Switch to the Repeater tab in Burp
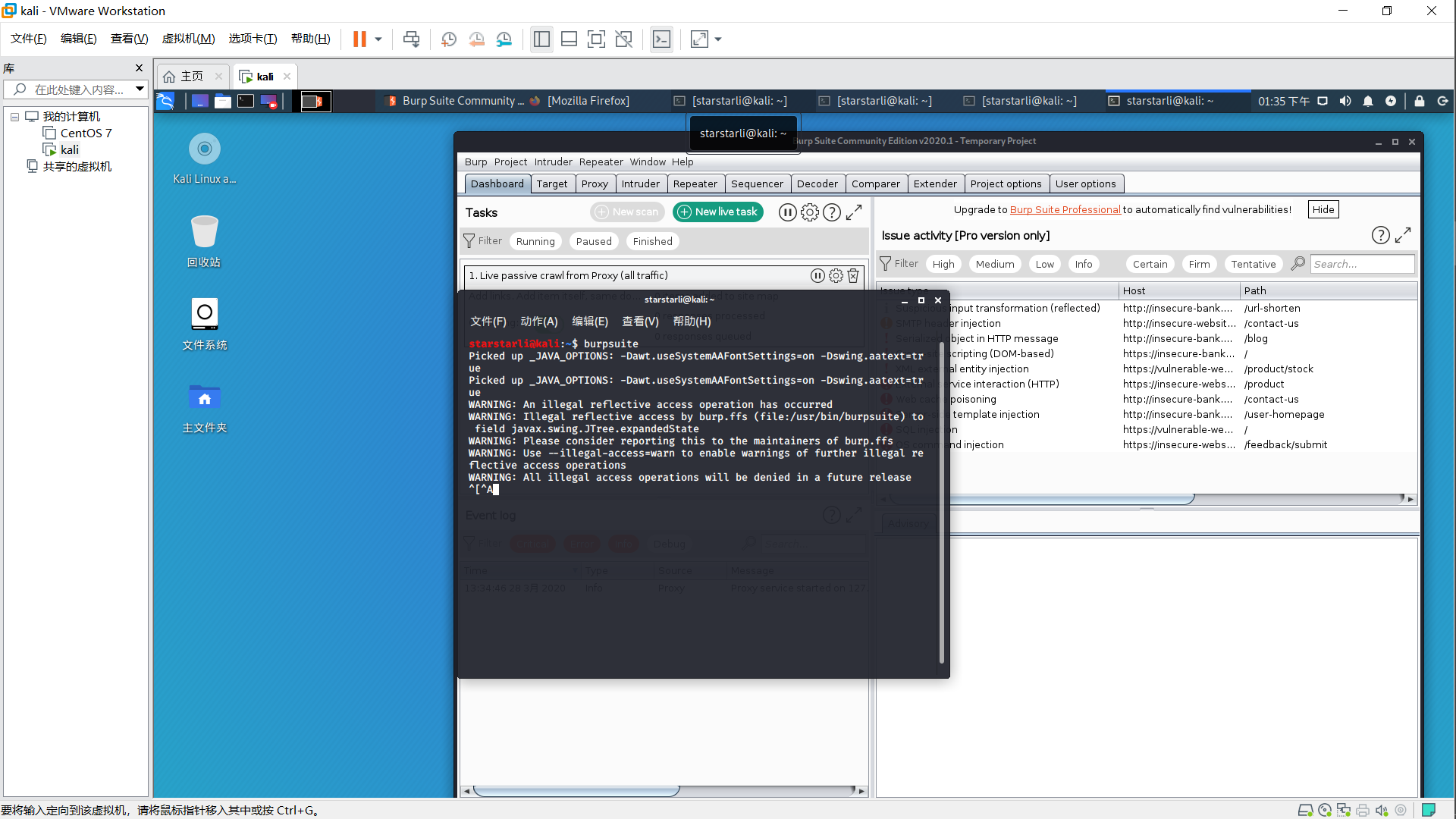Viewport: 1456px width, 819px height. 695,184
